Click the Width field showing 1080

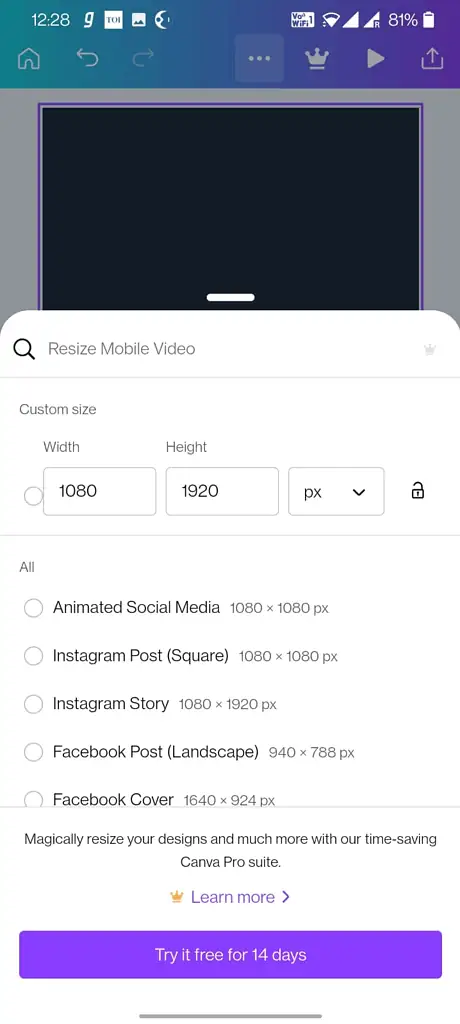99,491
